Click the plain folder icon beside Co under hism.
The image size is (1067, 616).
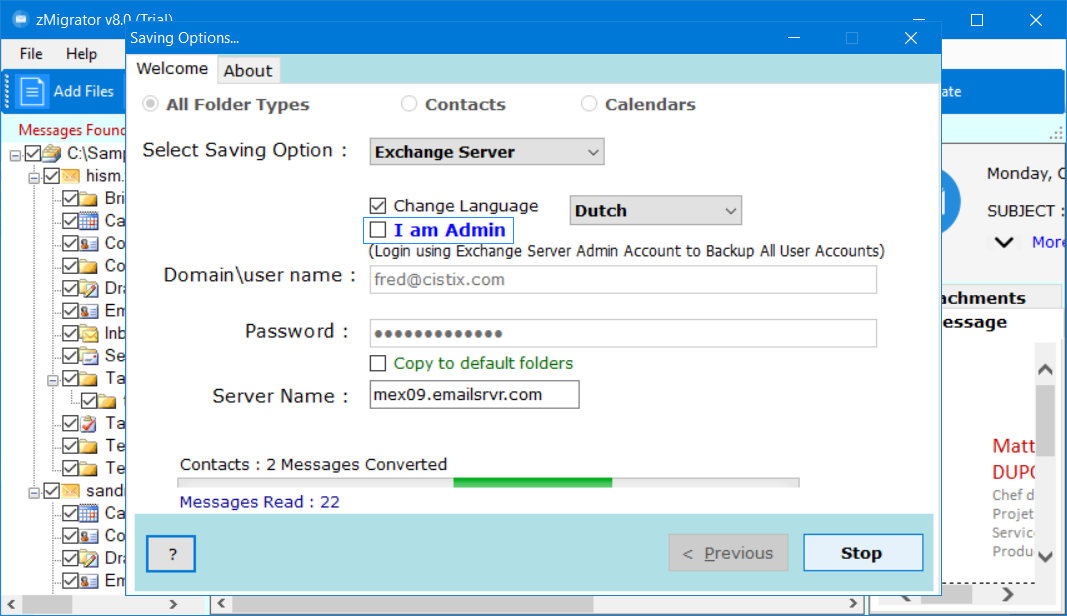click(x=88, y=266)
